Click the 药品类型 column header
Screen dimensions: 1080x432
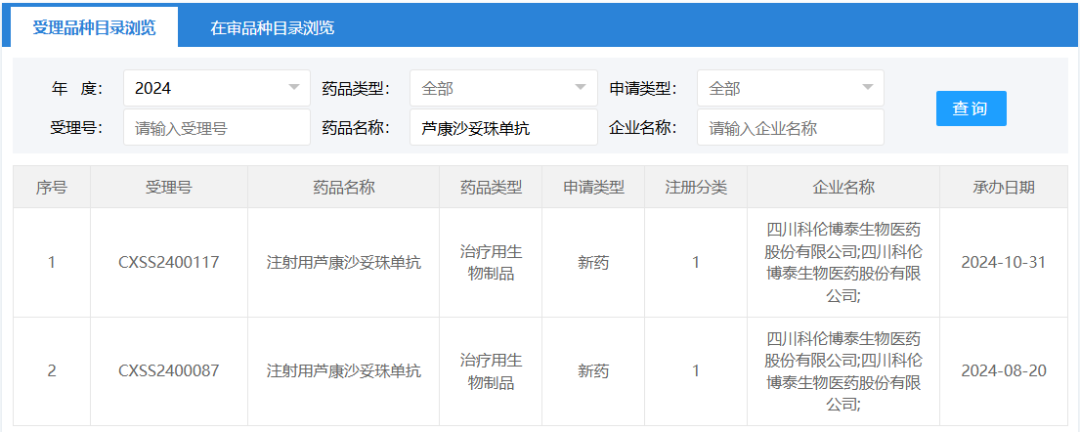tap(491, 187)
